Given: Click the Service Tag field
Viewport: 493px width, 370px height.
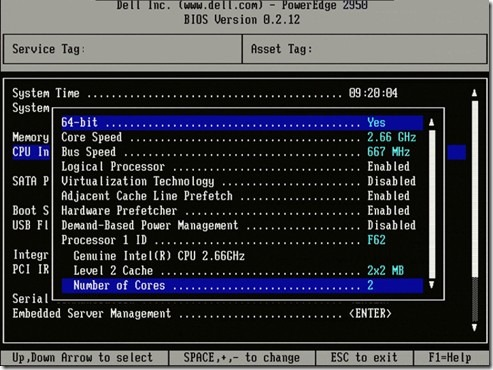Looking at the screenshot, I should (123, 49).
